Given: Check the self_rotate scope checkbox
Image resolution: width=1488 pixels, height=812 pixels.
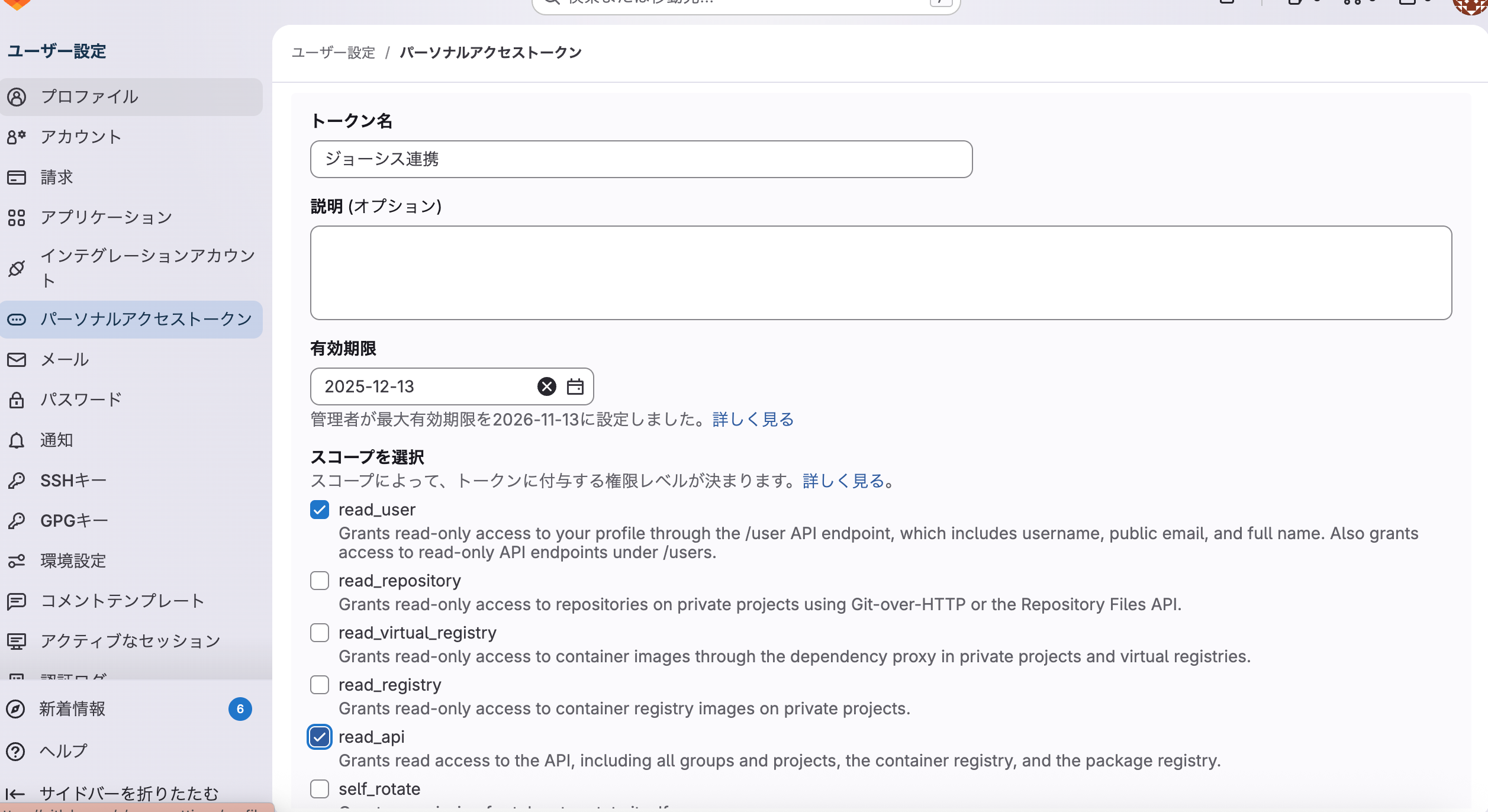Looking at the screenshot, I should pos(320,789).
